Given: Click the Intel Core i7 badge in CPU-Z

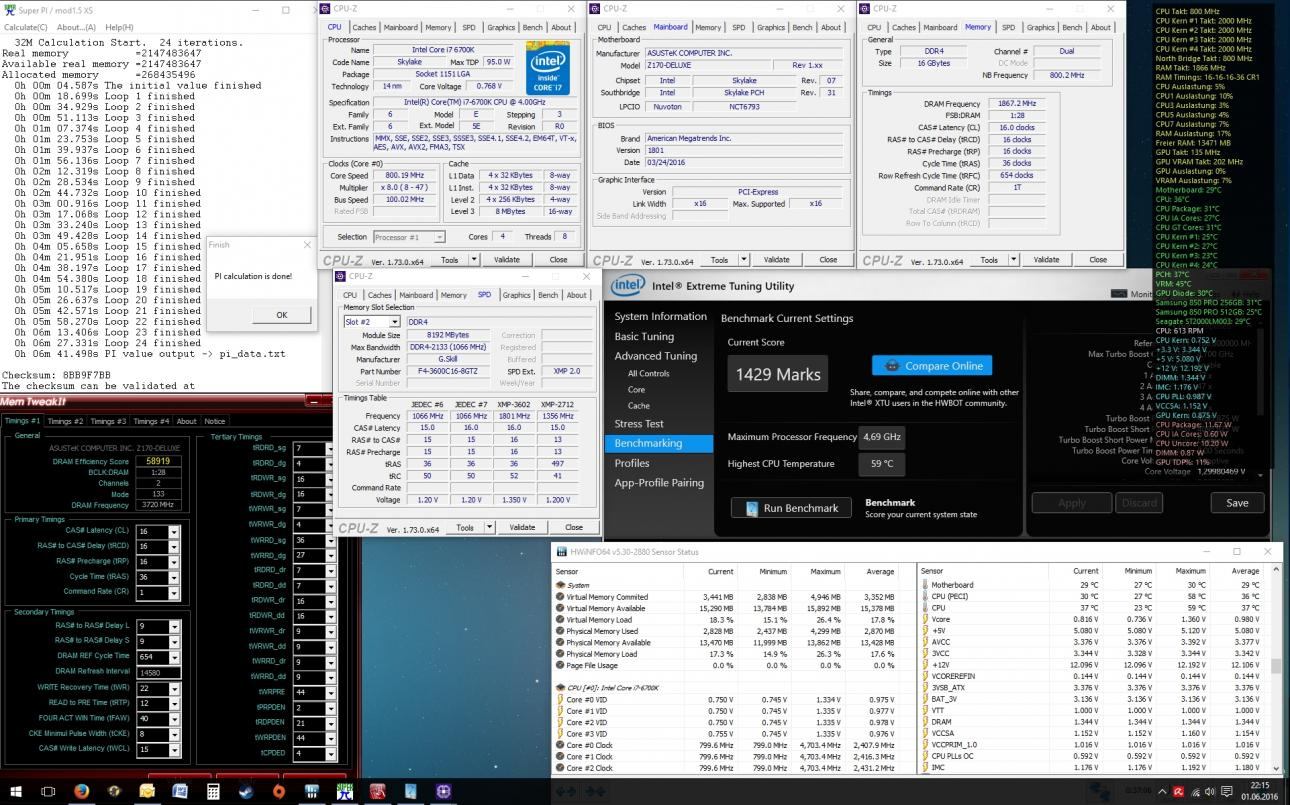Looking at the screenshot, I should 546,68.
